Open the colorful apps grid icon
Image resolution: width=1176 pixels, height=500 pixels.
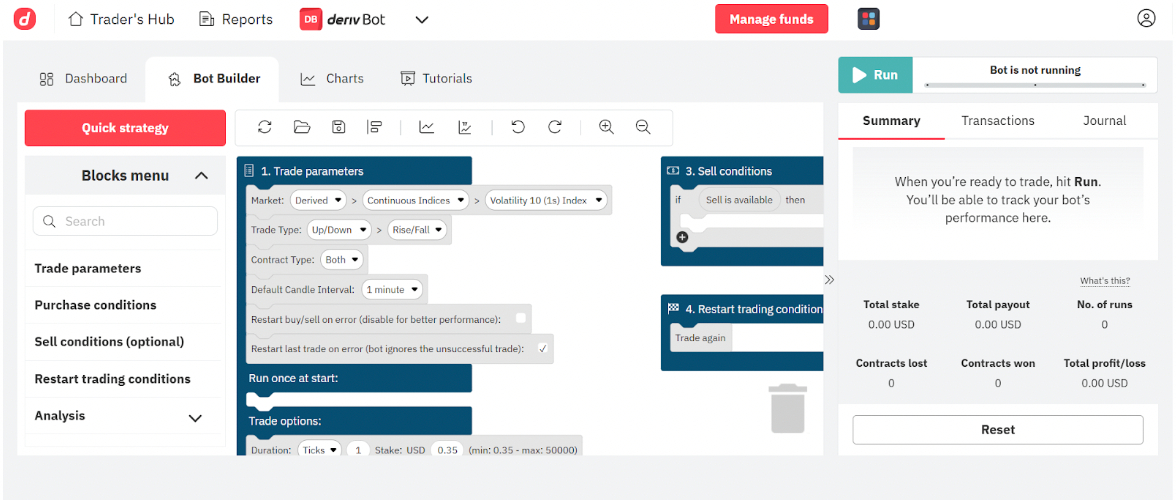pos(868,19)
